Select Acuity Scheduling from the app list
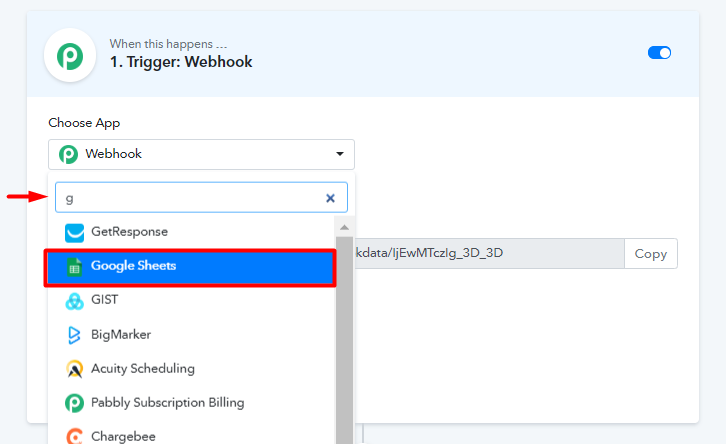Image resolution: width=726 pixels, height=444 pixels. click(191, 369)
